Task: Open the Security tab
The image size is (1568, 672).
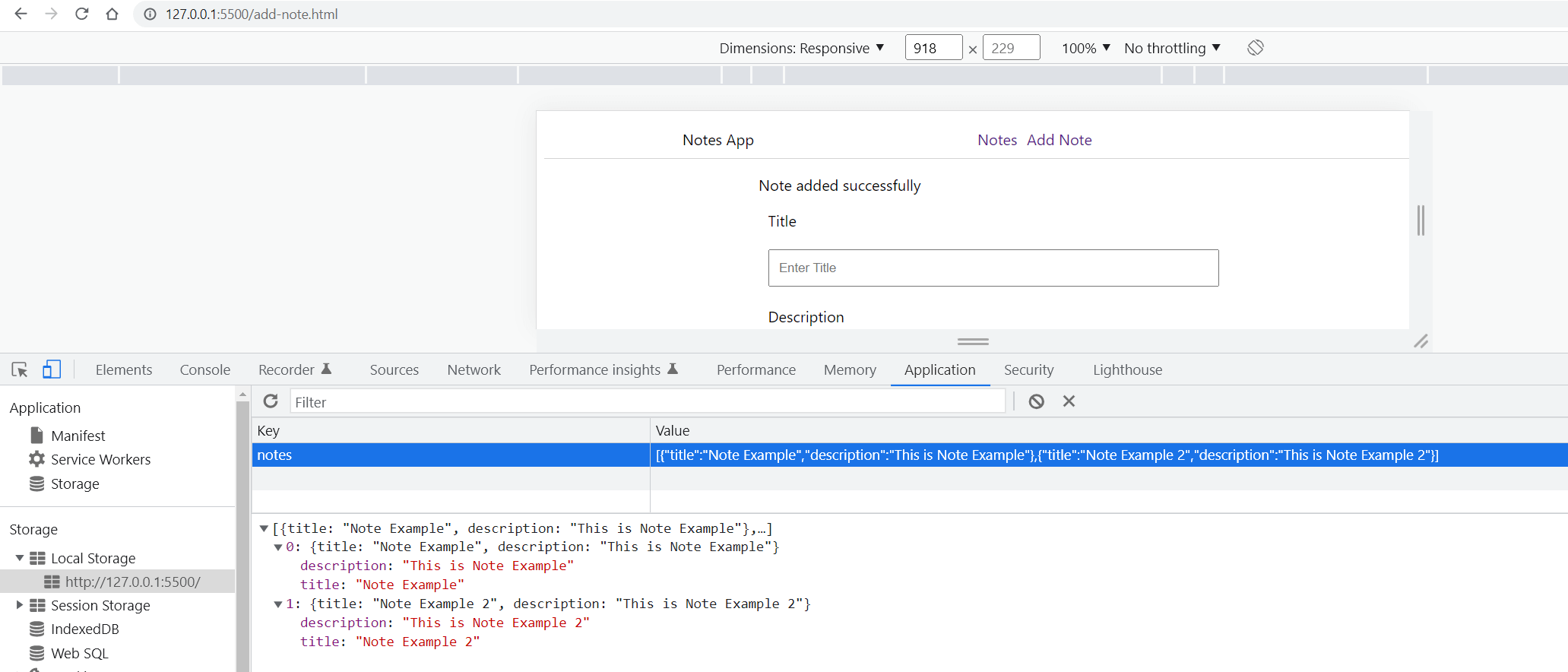Action: tap(1029, 369)
